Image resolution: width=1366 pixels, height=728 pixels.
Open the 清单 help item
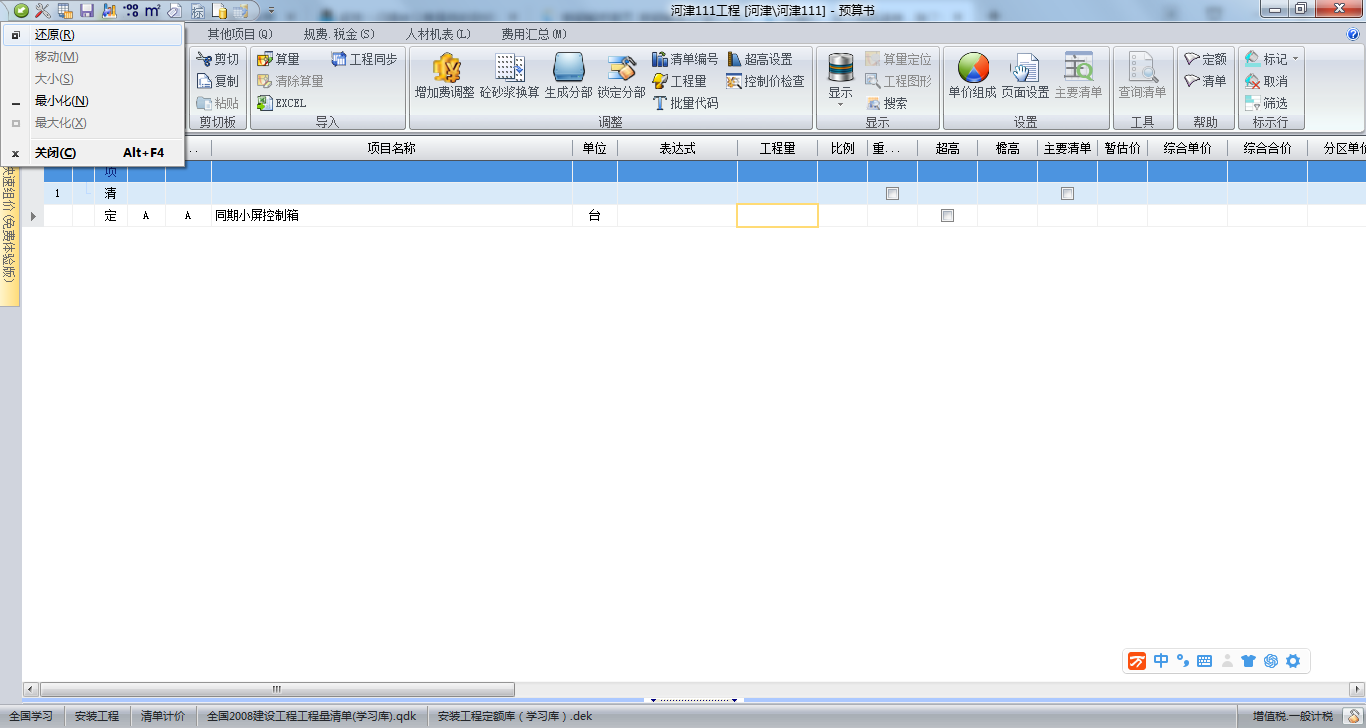(x=1205, y=81)
